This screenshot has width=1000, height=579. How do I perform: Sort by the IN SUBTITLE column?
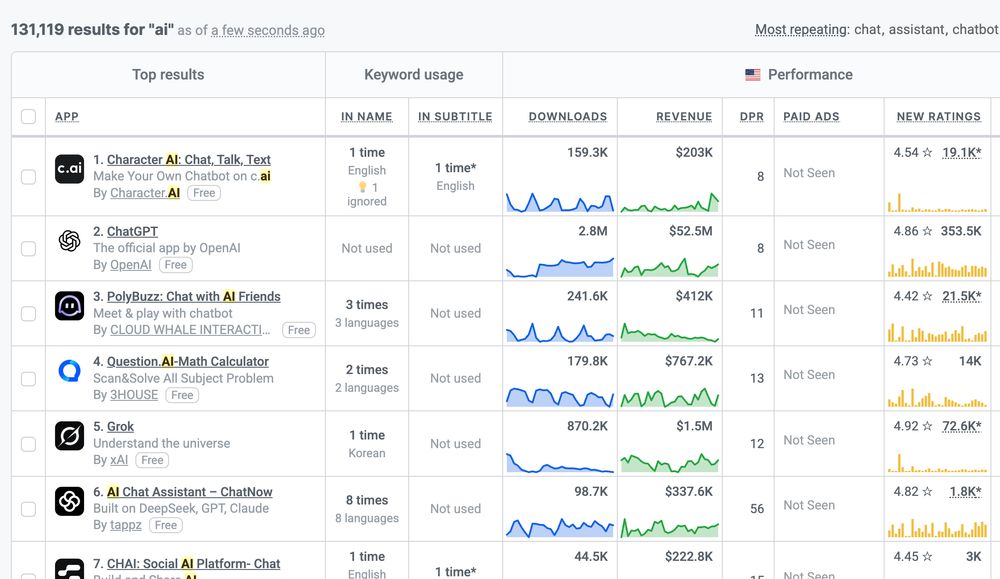click(x=455, y=117)
